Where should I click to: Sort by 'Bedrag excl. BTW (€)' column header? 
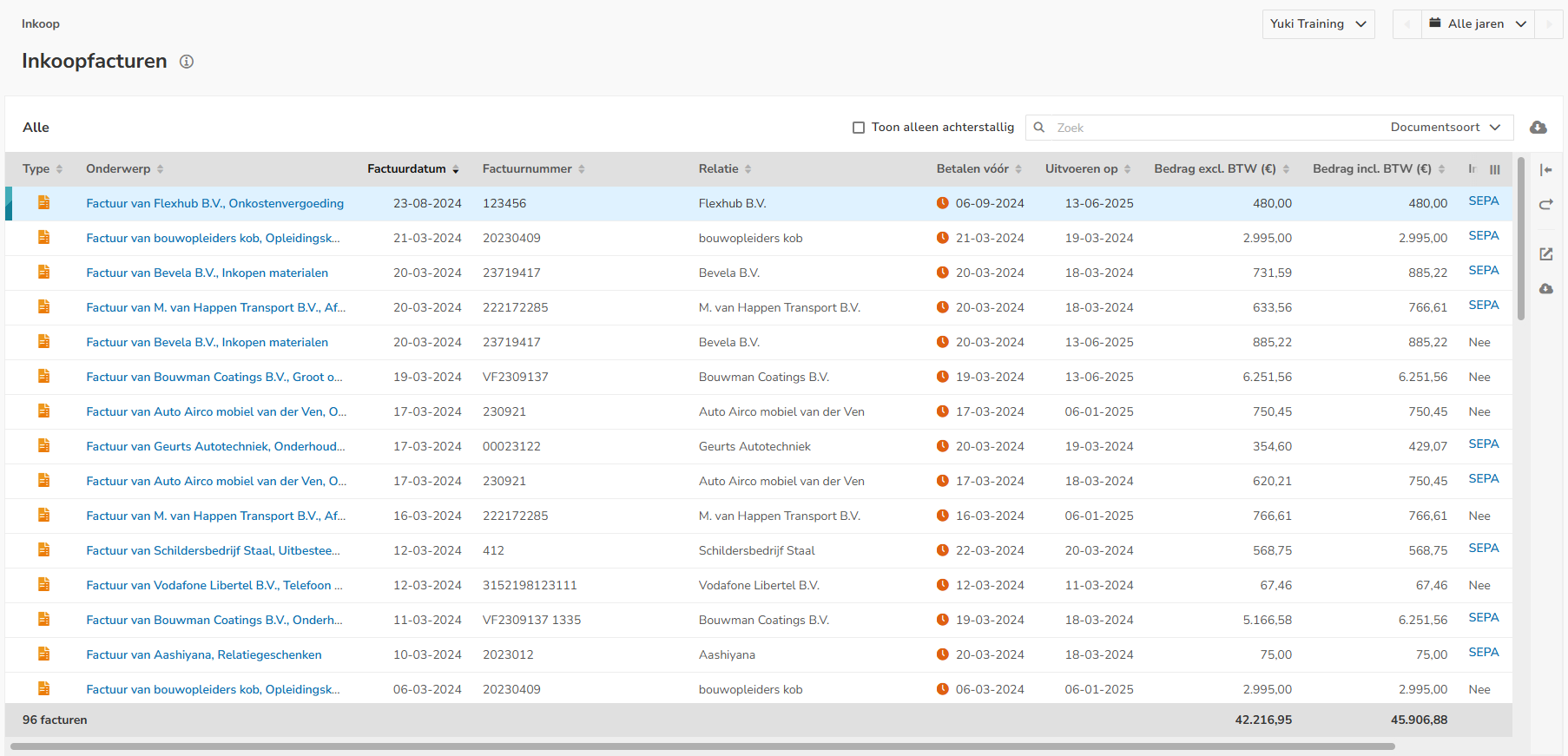(x=1222, y=169)
